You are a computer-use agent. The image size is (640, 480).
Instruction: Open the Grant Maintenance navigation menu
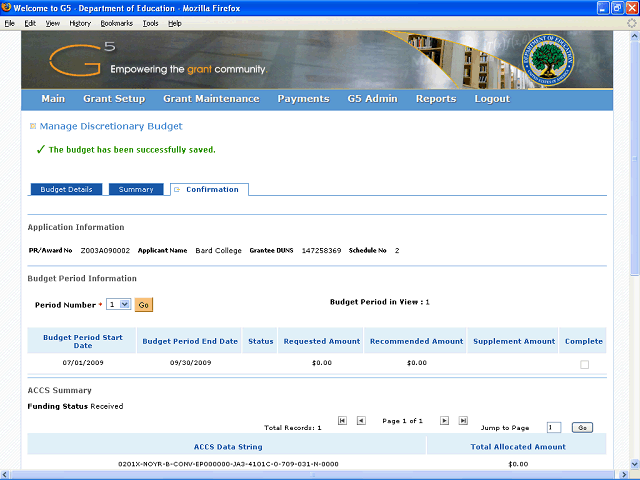tap(211, 99)
